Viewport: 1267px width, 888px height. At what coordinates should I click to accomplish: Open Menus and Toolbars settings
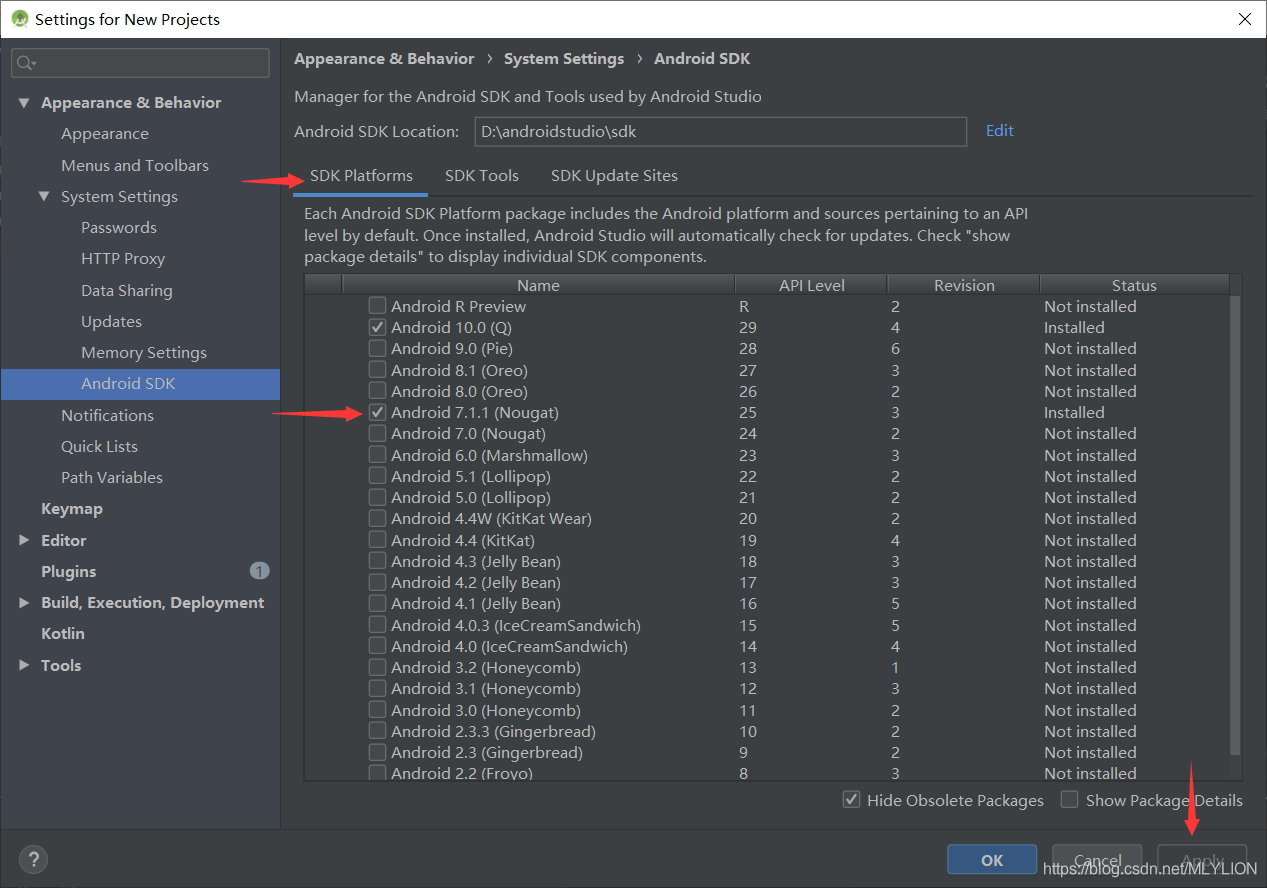(x=135, y=165)
